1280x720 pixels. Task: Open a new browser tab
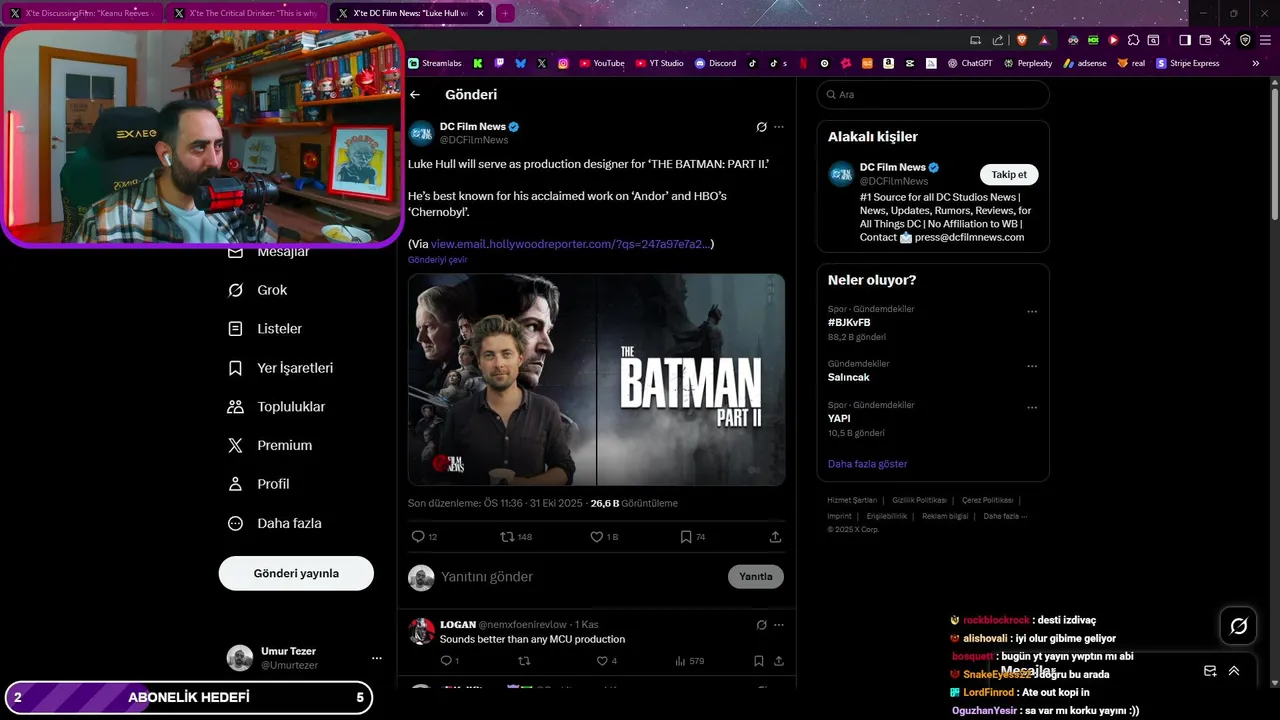(x=505, y=13)
